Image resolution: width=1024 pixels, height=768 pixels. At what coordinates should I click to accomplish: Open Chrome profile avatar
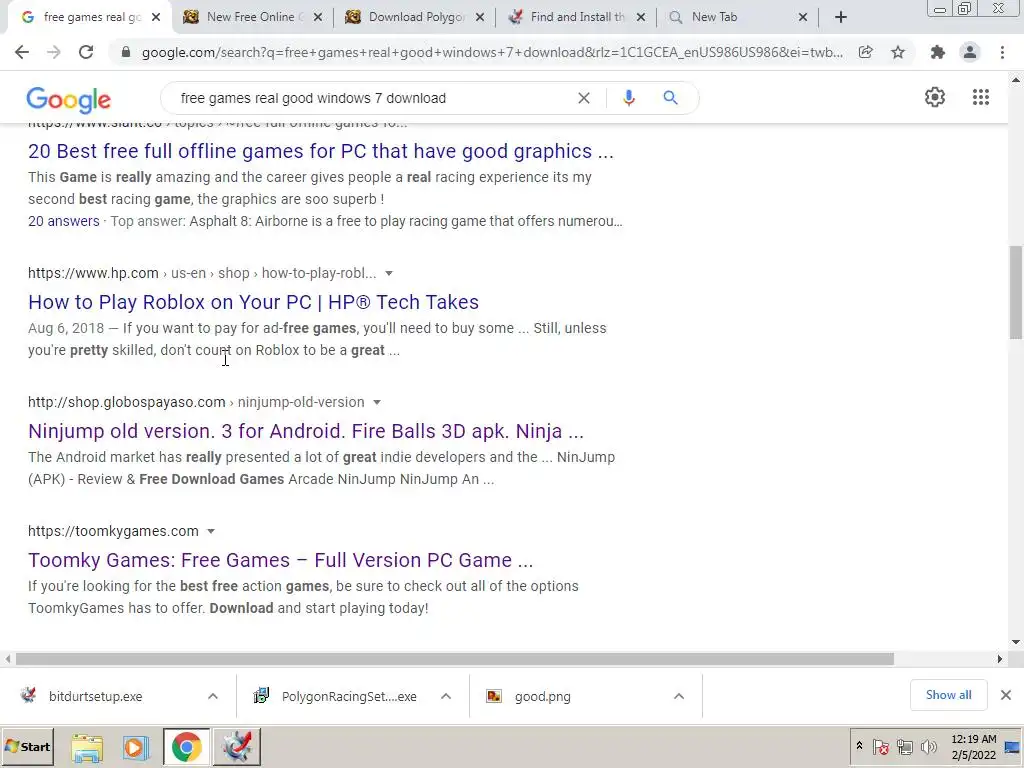point(970,52)
